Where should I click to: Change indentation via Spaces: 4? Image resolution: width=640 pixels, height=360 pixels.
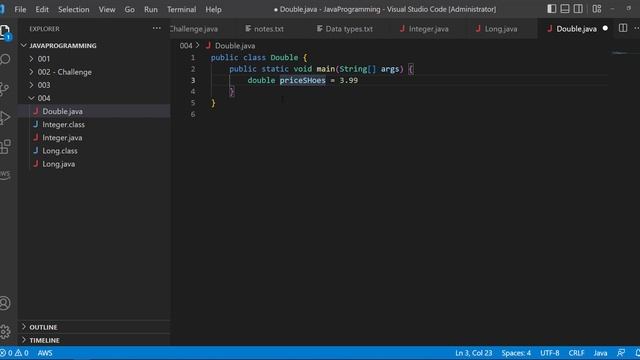pos(516,353)
